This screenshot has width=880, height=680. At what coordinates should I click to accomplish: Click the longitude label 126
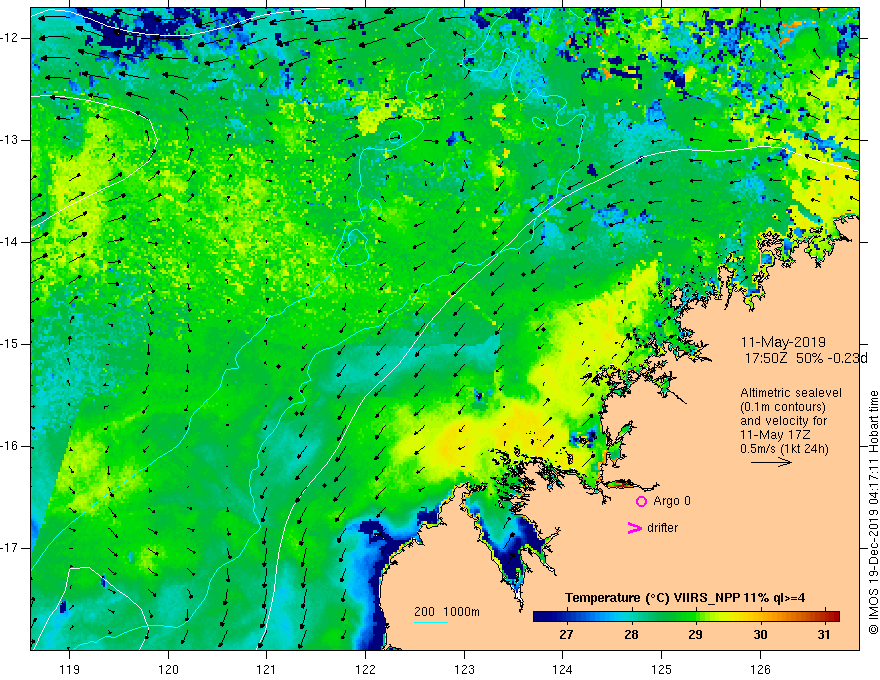[760, 669]
